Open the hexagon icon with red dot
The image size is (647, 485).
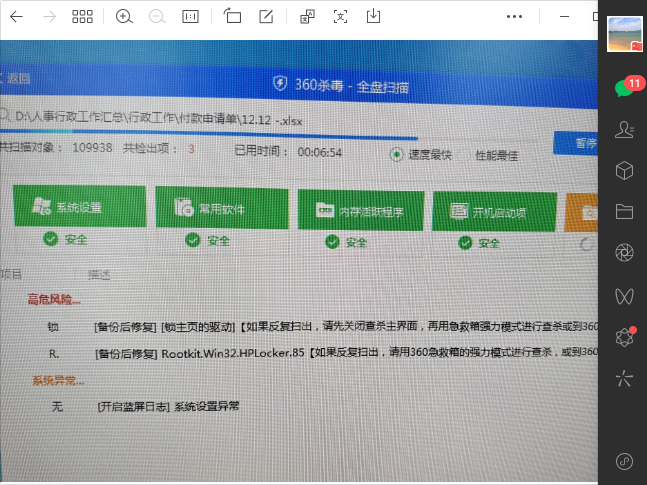(624, 337)
